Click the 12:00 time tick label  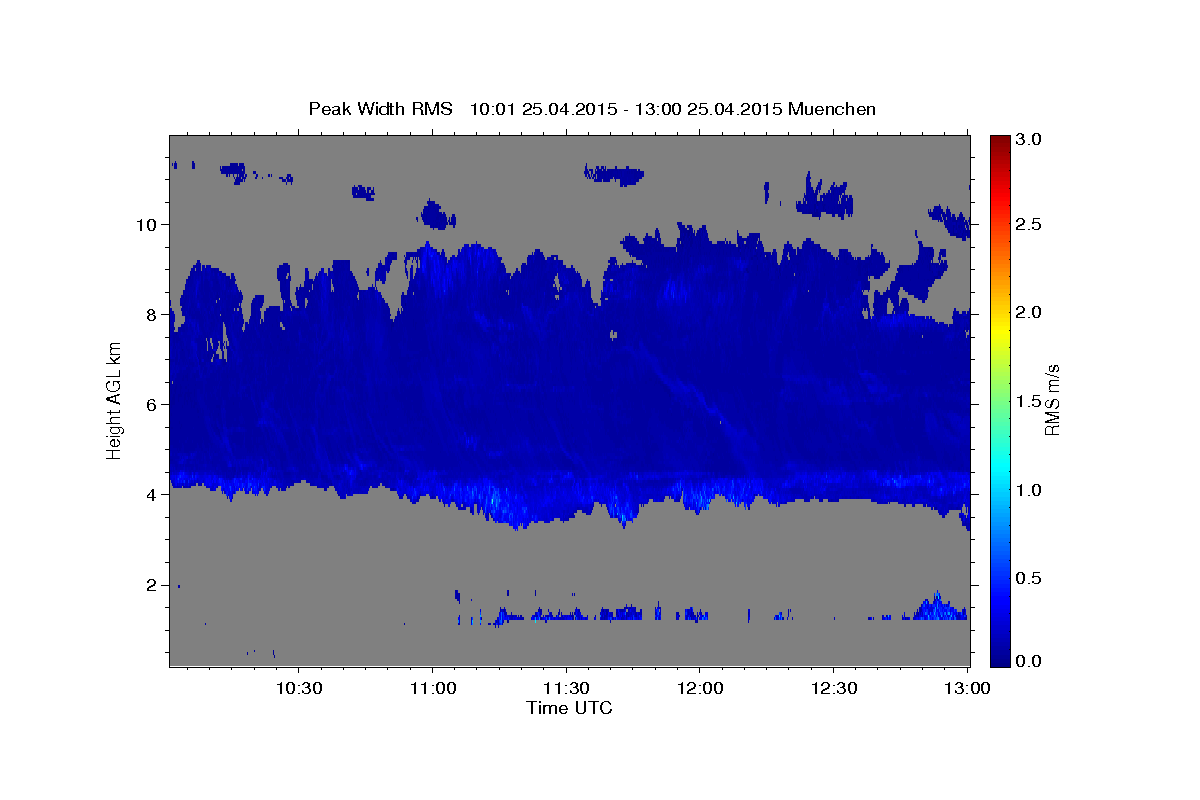point(699,688)
